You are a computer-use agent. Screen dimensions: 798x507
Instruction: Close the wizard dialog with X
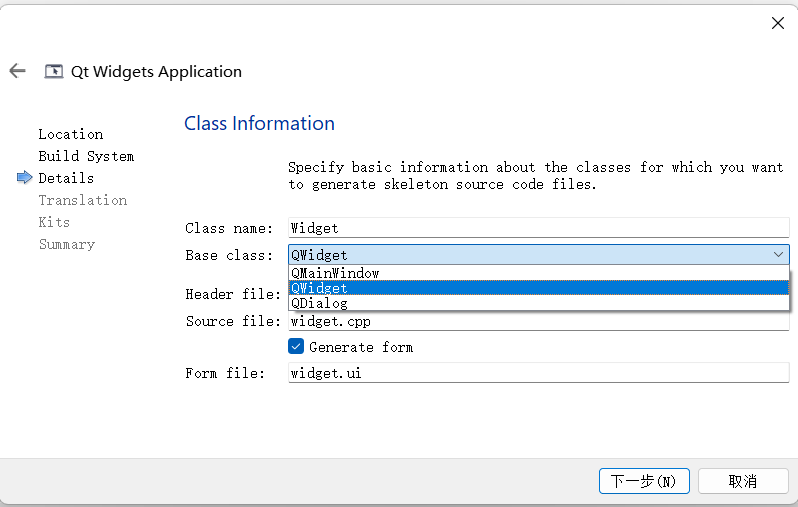[x=777, y=23]
